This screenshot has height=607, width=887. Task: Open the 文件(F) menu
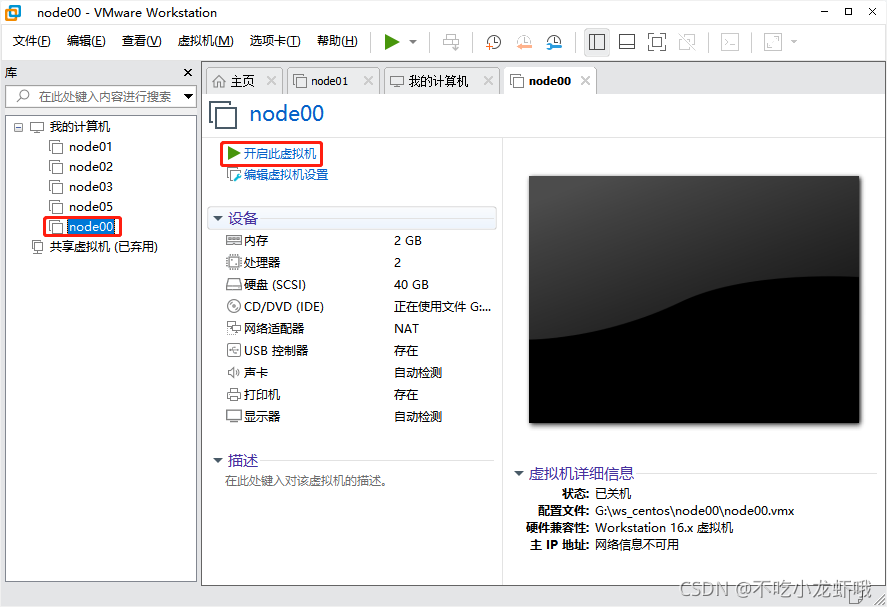[x=32, y=41]
